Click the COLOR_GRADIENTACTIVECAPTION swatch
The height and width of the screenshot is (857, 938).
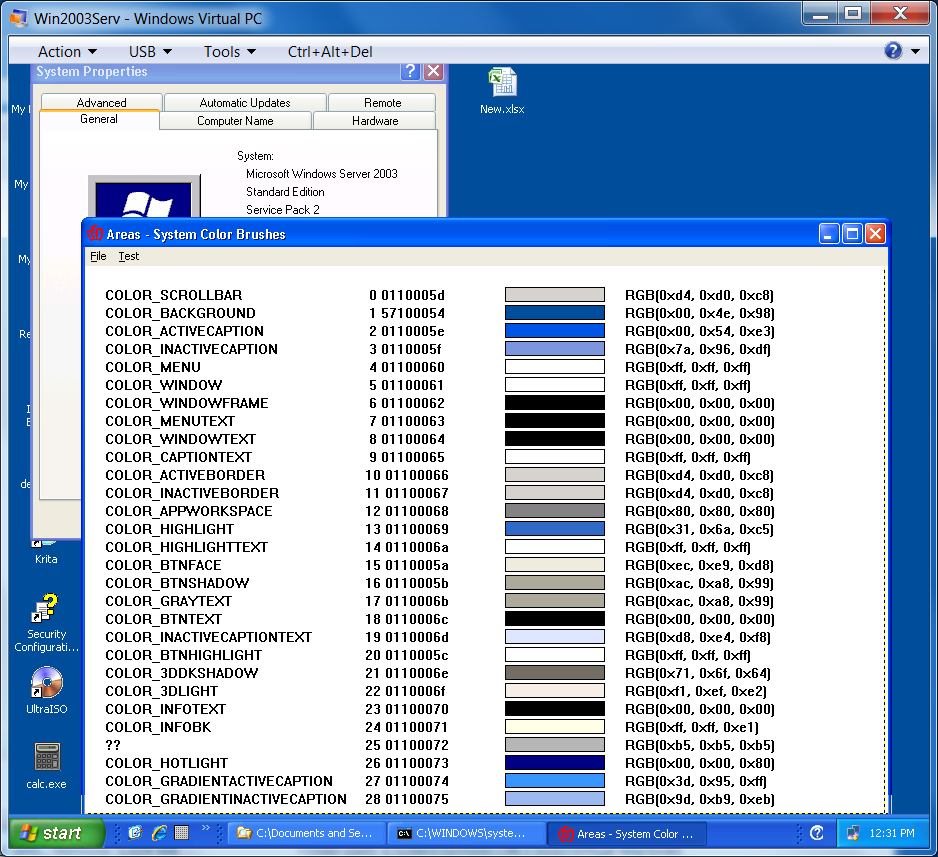pos(555,780)
